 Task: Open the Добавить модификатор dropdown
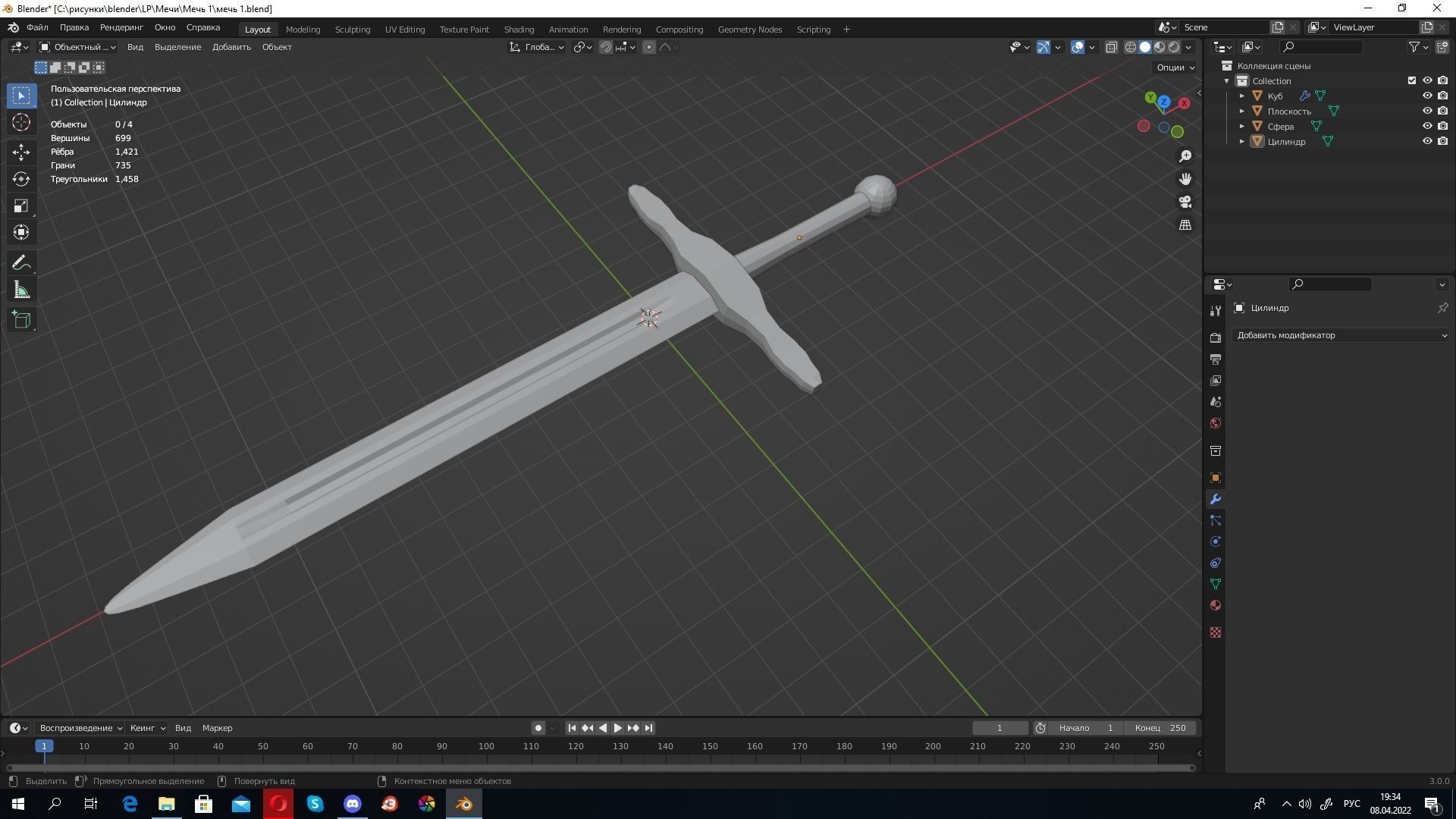[1341, 335]
